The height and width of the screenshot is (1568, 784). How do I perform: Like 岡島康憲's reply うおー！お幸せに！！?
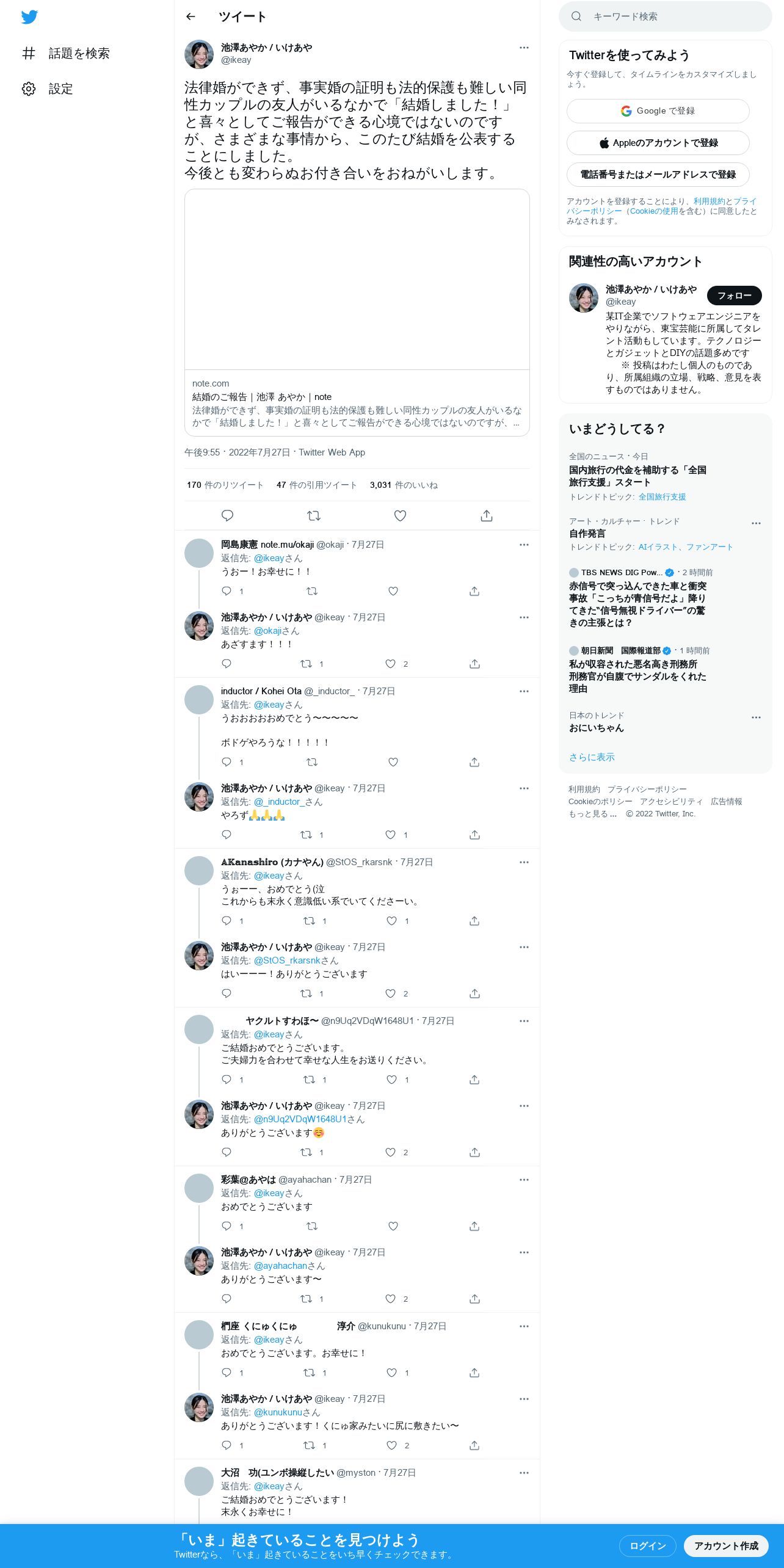point(393,591)
